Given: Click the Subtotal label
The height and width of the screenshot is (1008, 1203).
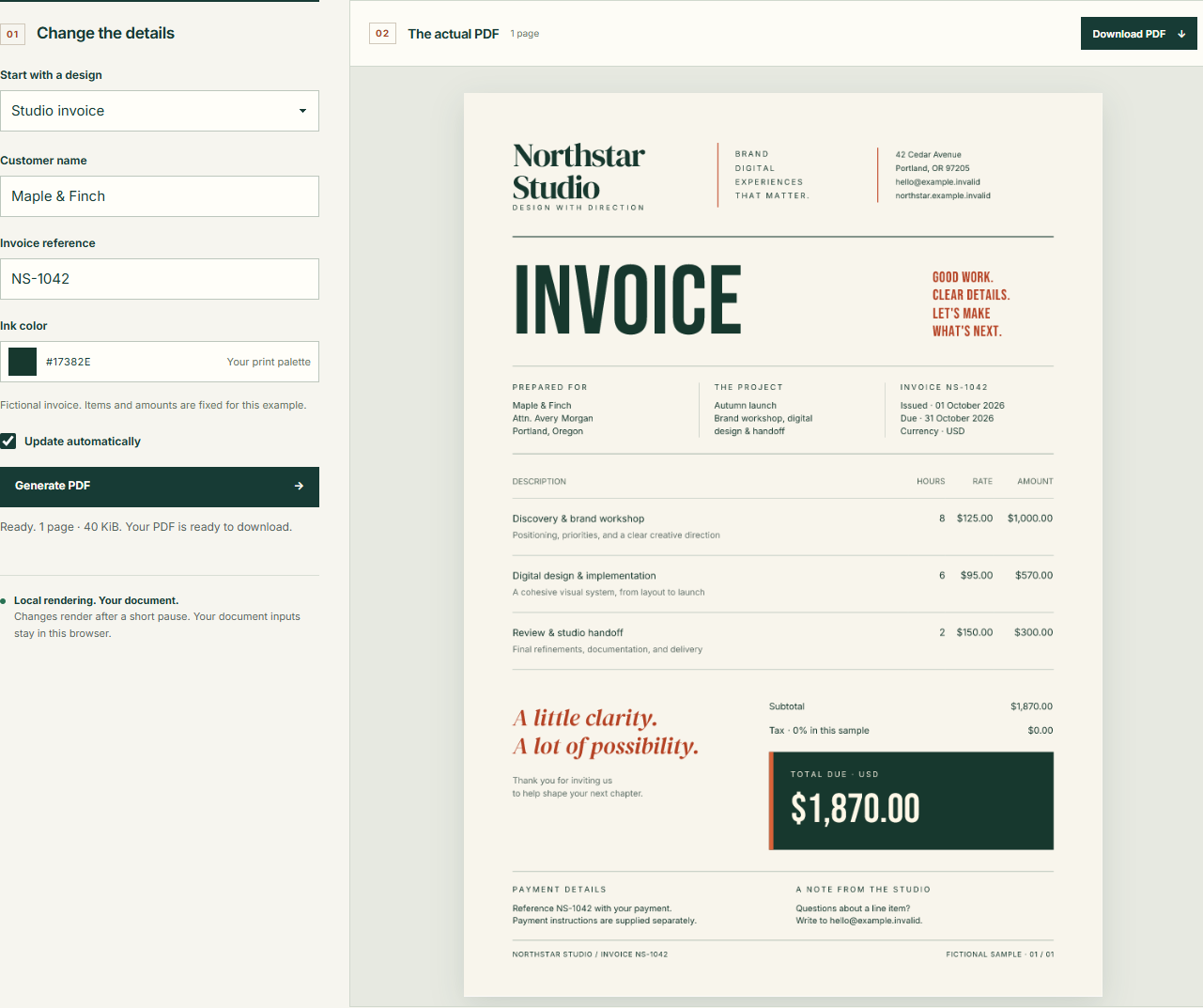Looking at the screenshot, I should [787, 706].
